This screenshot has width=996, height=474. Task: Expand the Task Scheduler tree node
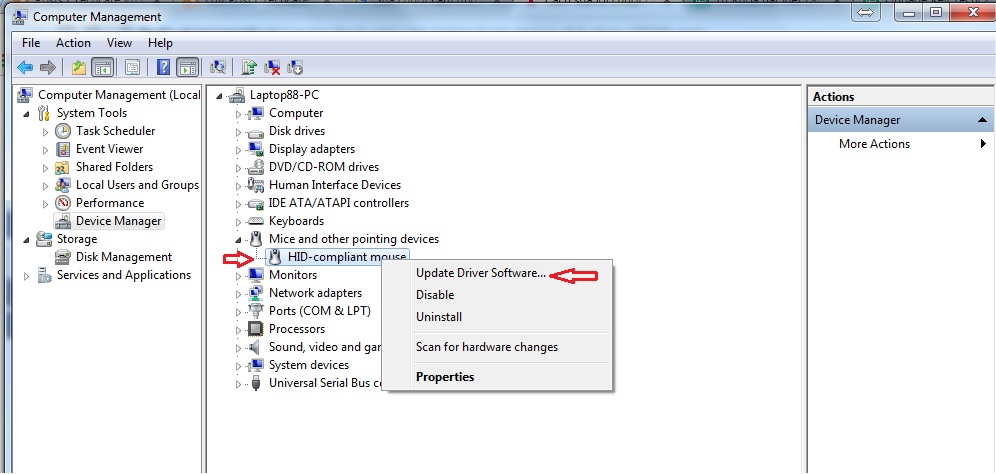(45, 132)
